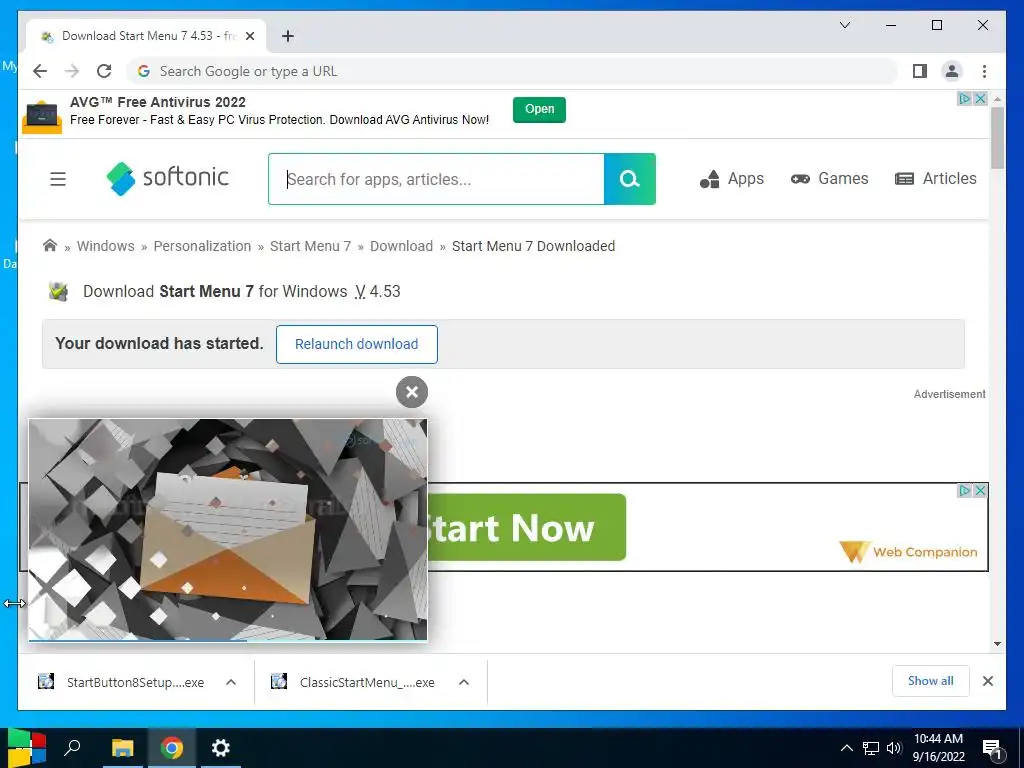Click the volume speaker icon
Viewport: 1024px width, 768px height.
(x=894, y=748)
